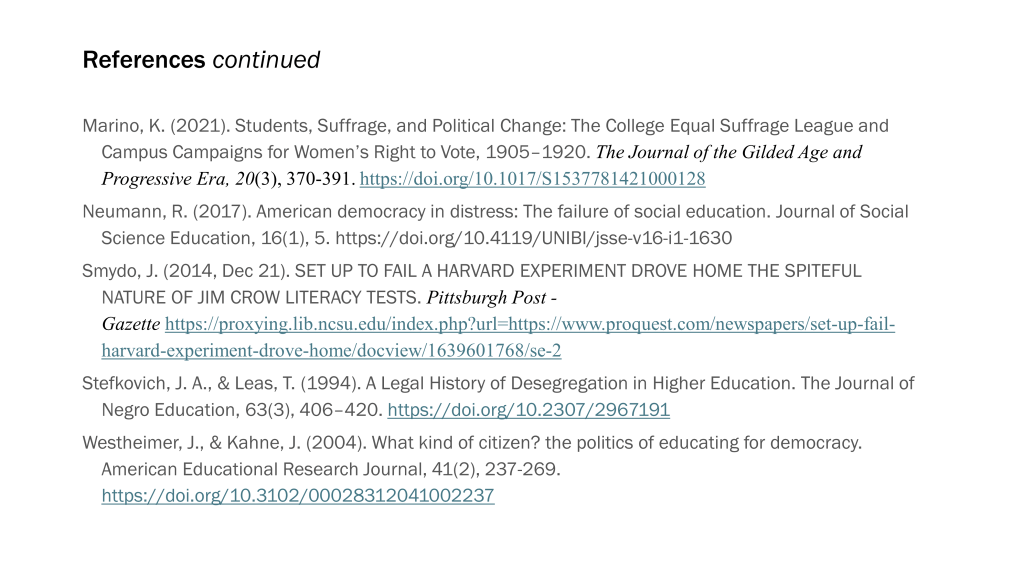This screenshot has height=576, width=1024.
Task: Click the italic 'continued' word in the heading
Action: (x=266, y=60)
